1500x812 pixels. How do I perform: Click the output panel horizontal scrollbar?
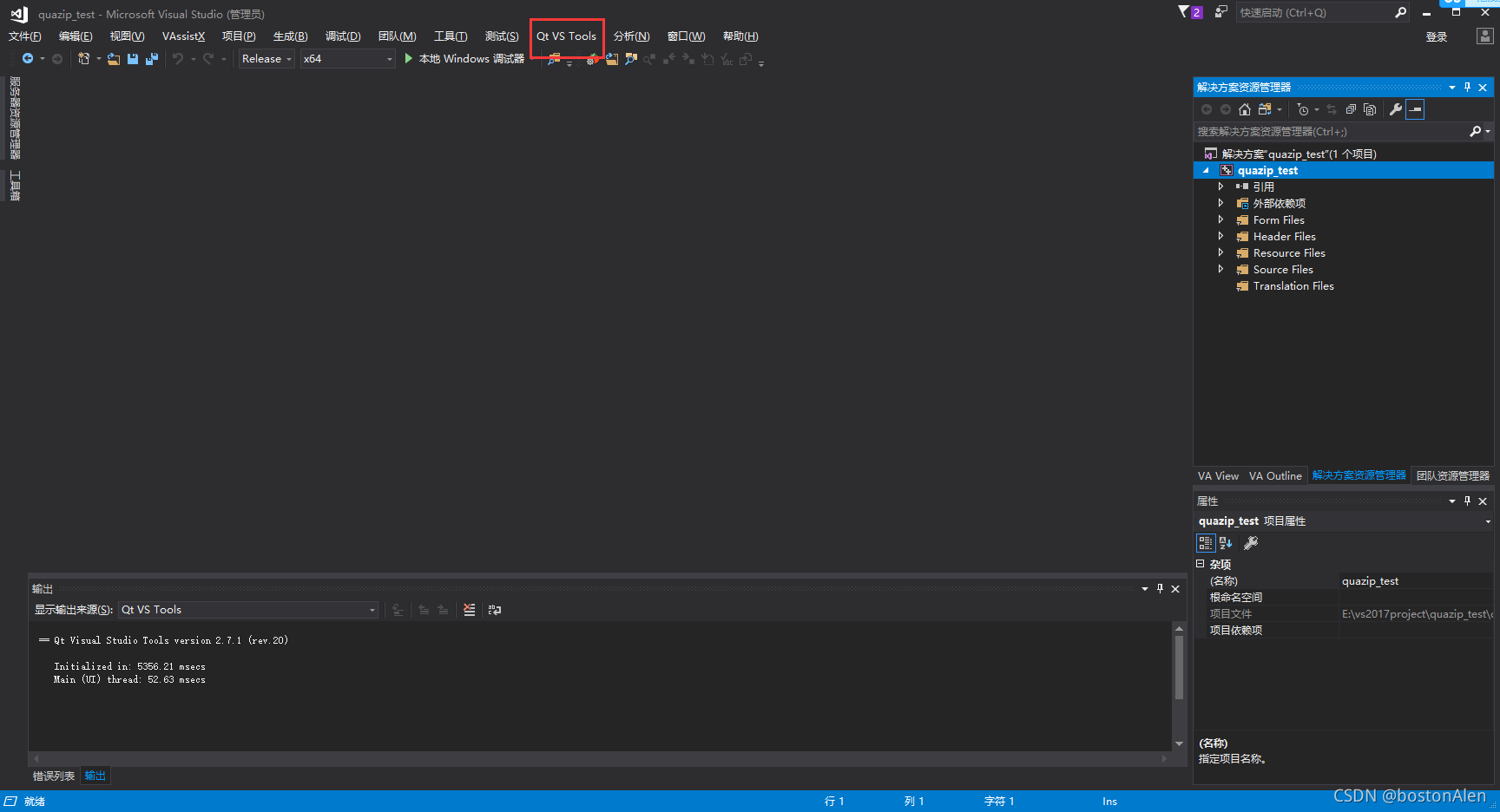[x=602, y=758]
